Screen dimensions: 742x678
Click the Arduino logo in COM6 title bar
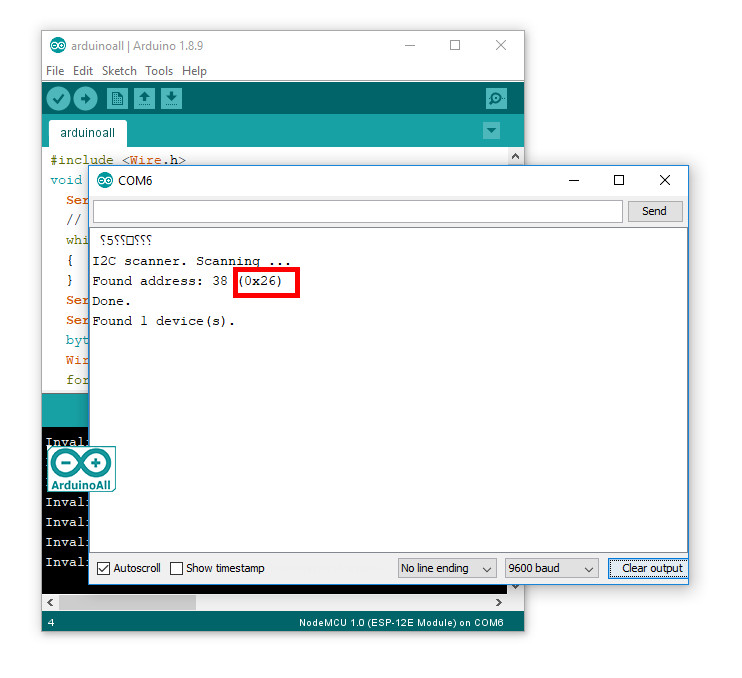pyautogui.click(x=105, y=180)
